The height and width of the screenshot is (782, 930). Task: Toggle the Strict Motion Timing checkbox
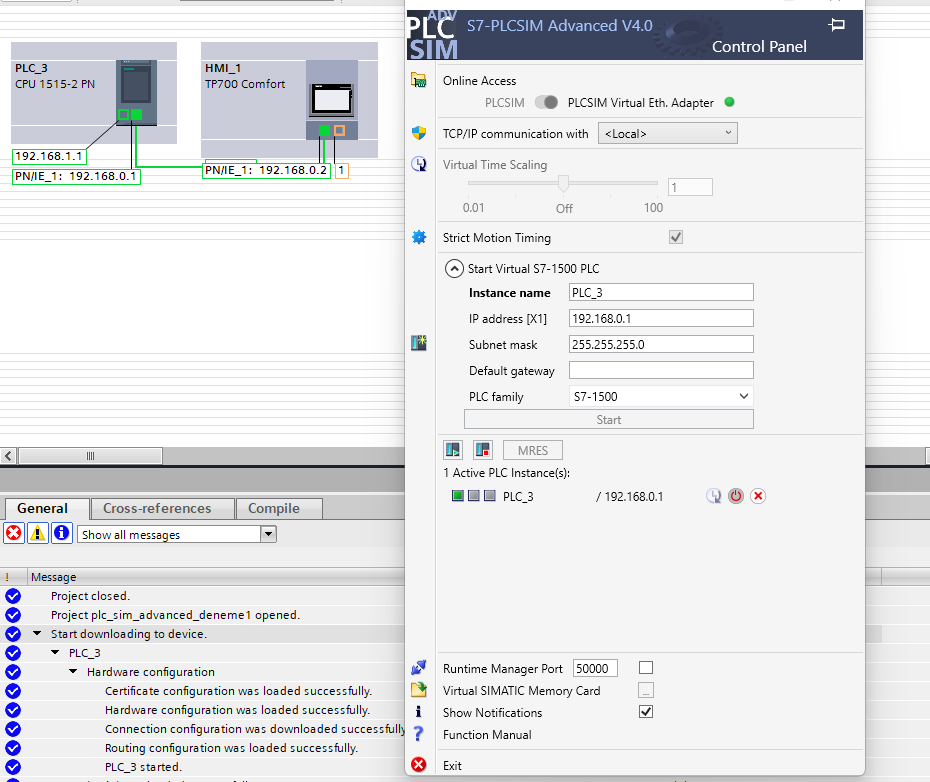[676, 237]
